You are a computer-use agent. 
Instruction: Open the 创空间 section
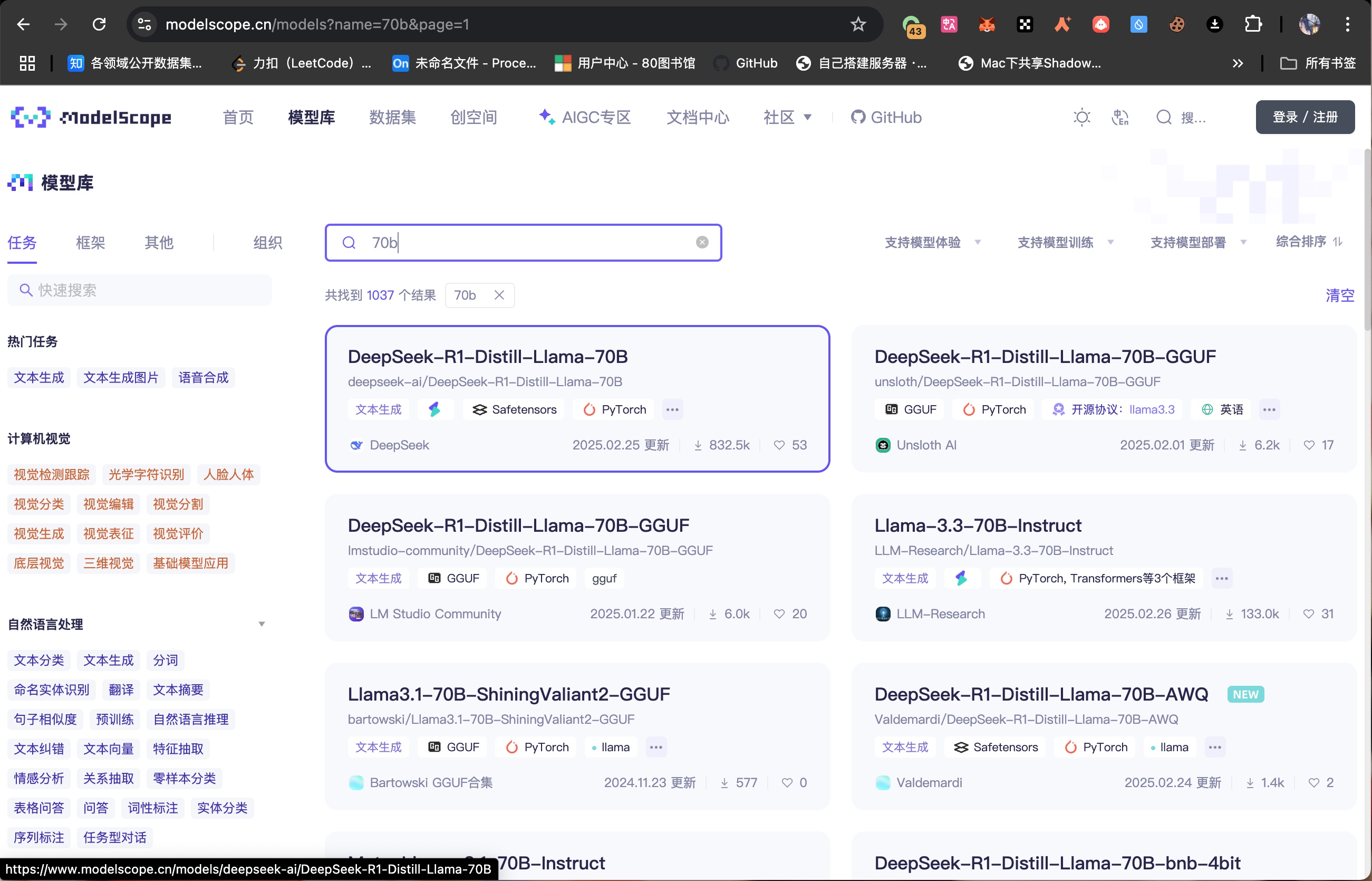click(x=474, y=117)
